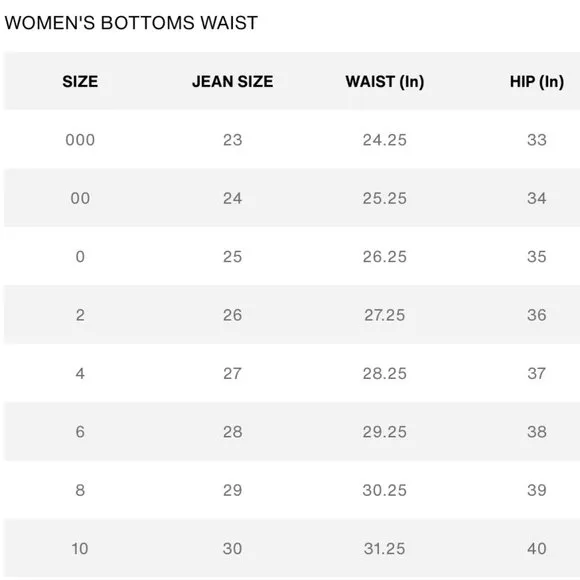This screenshot has width=580, height=580.
Task: Select size 6 cell
Action: coord(80,432)
